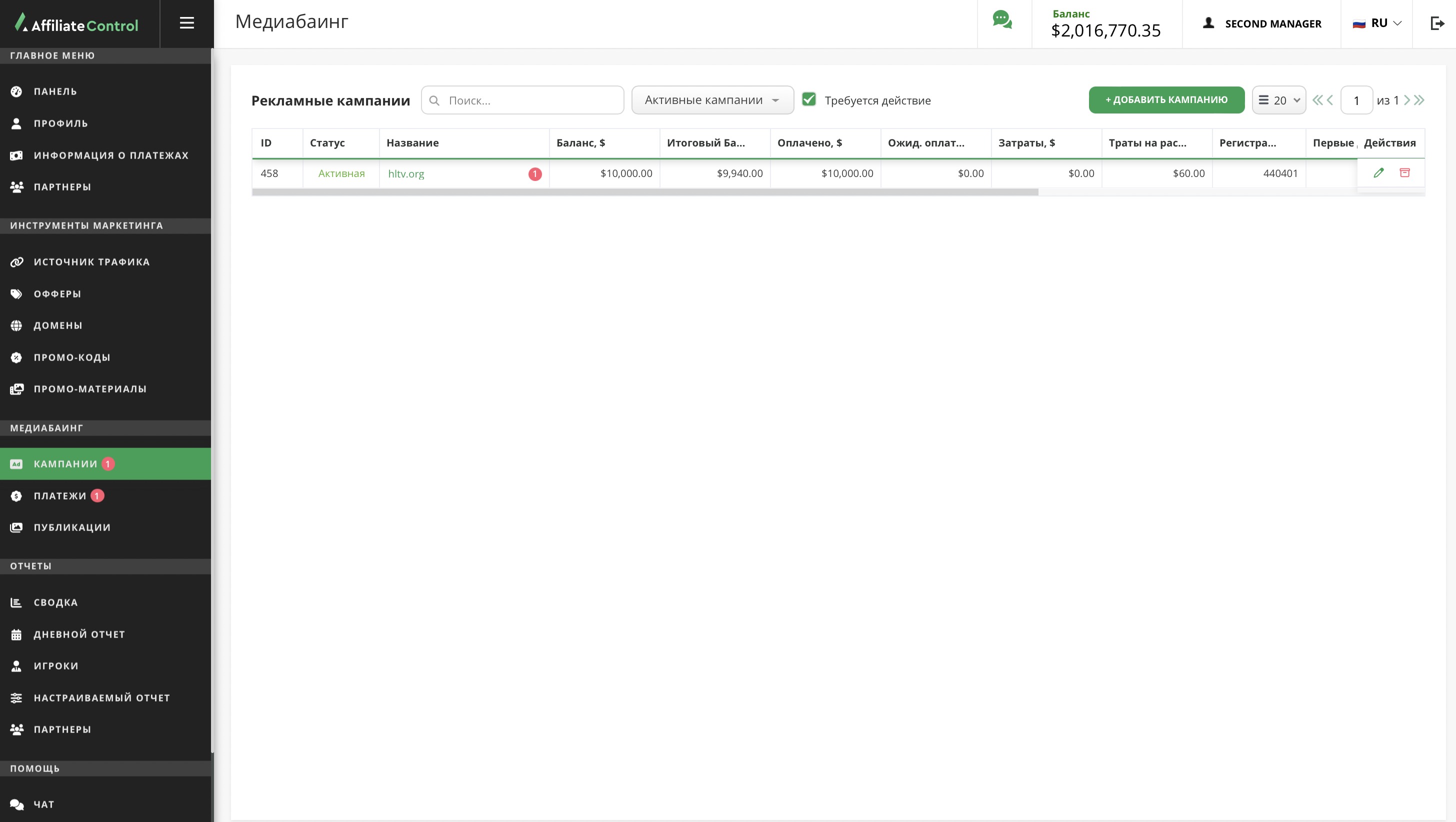Open the hltv.org campaign link
The width and height of the screenshot is (1456, 822).
[x=406, y=174]
